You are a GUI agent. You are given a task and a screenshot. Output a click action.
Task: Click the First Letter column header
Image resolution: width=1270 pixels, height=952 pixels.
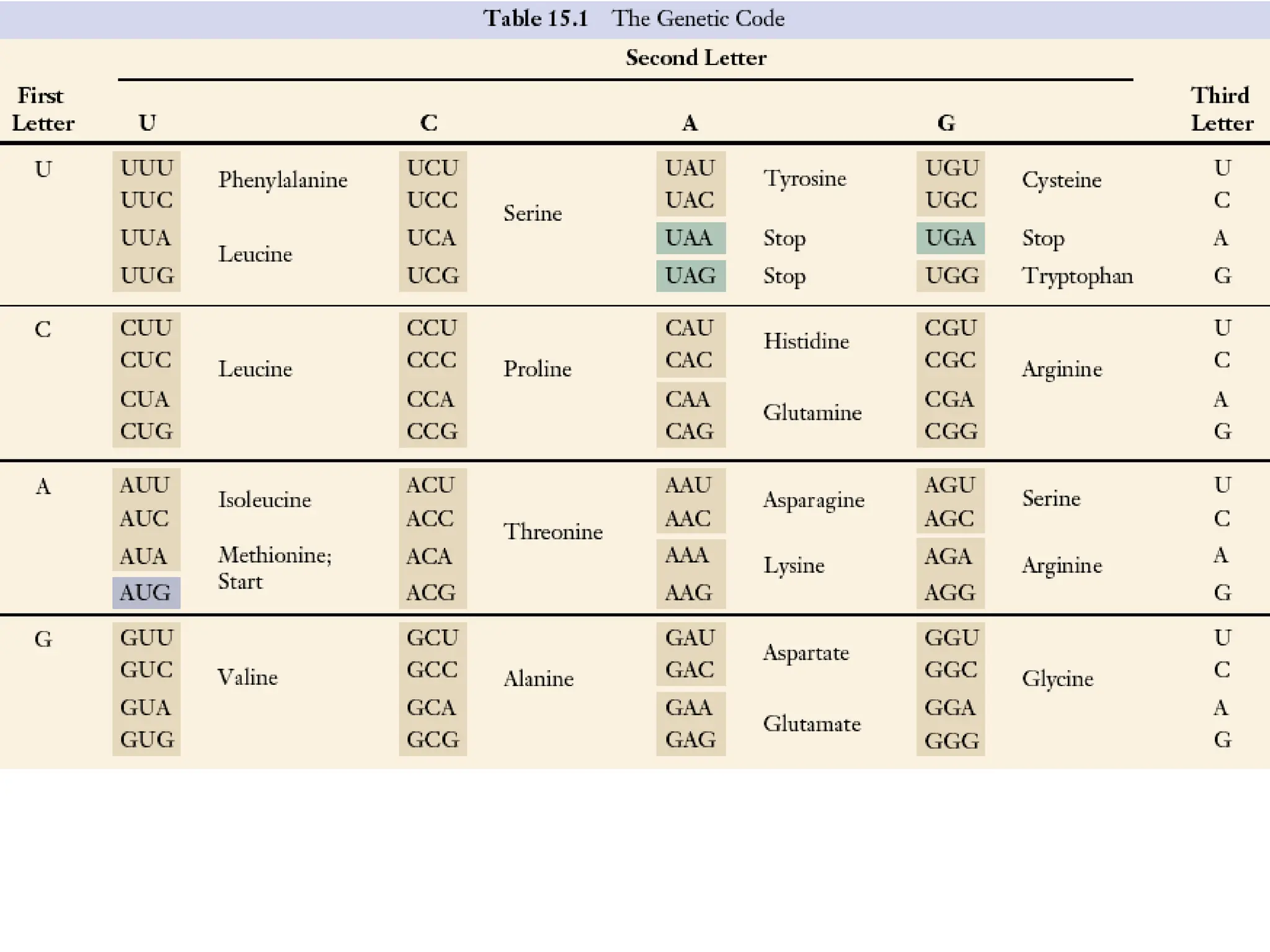[x=43, y=109]
